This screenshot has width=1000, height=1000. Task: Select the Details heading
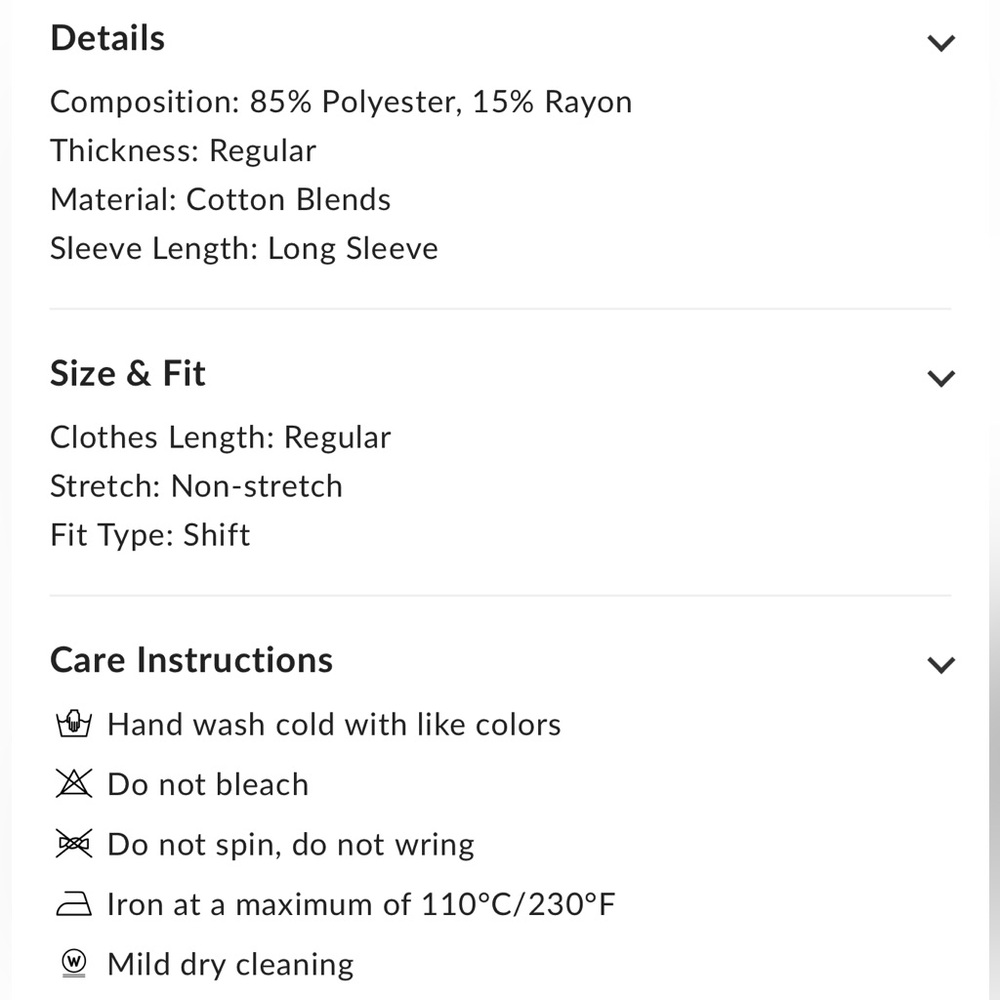pos(108,38)
